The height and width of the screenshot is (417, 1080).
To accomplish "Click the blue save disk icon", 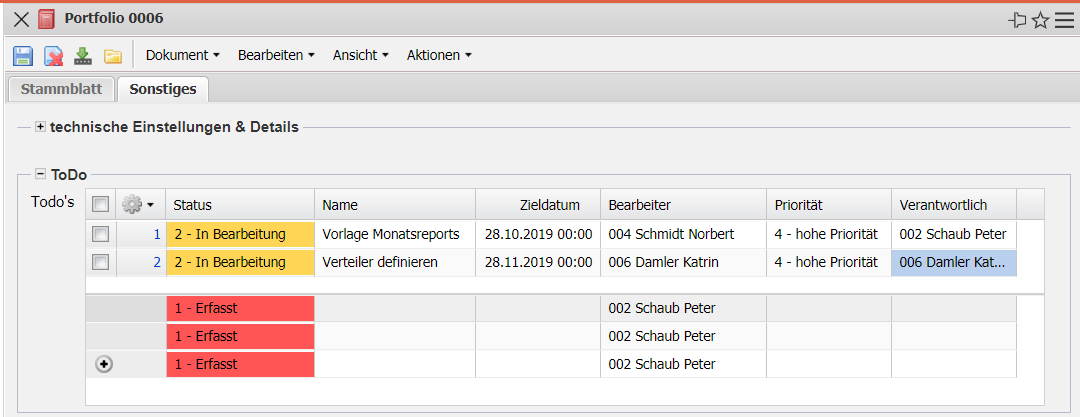I will point(23,56).
